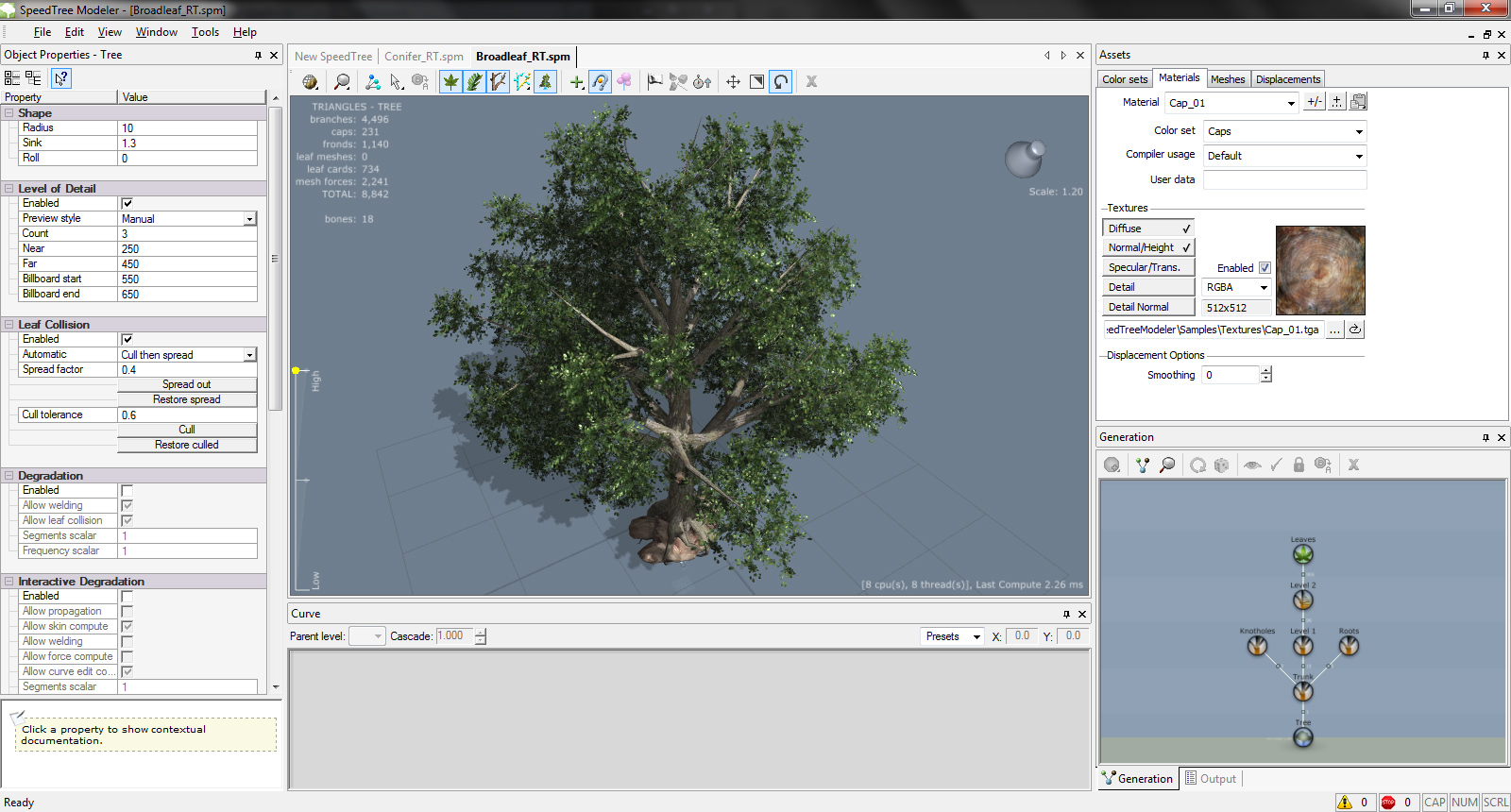Click the green plus add icon in viewport toolbar

576,82
